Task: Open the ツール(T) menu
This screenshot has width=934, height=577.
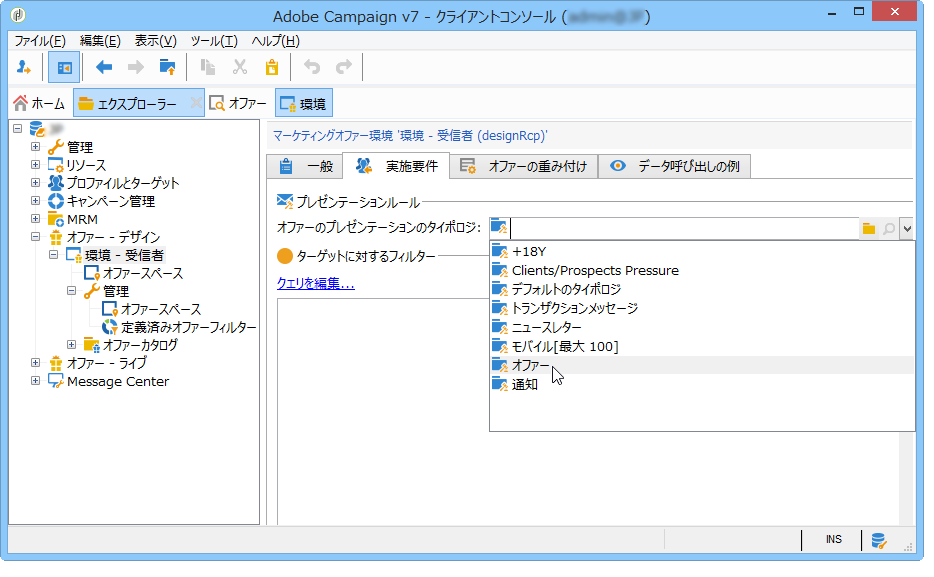Action: pyautogui.click(x=214, y=40)
